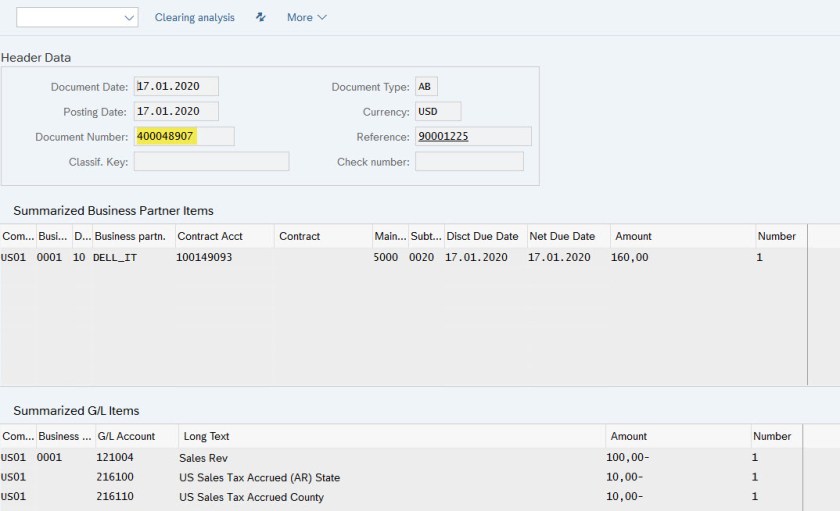Click the Contract Acct column header

tap(210, 236)
